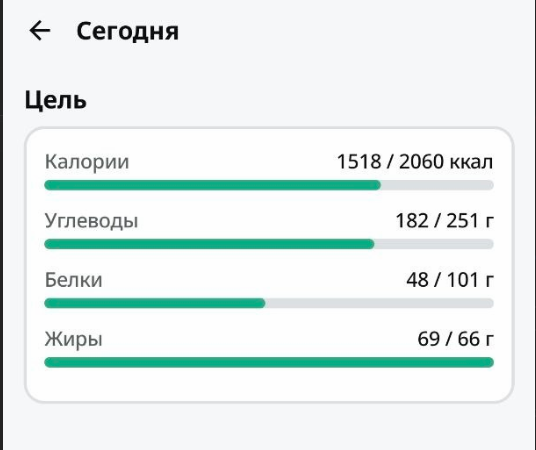Go back using the arrow icon
Screen dimensions: 536x450
point(40,30)
